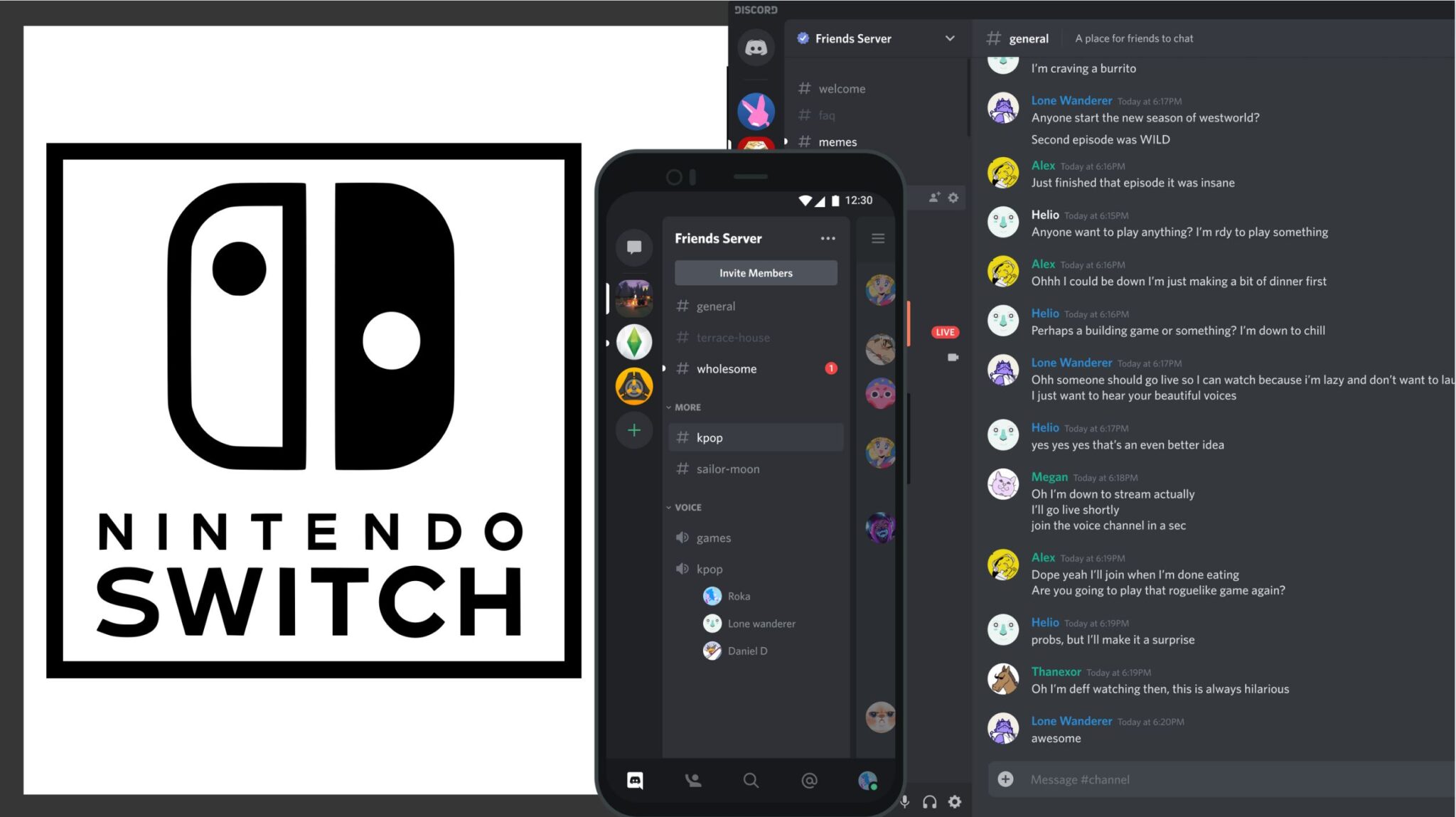Toggle the member list with the hamburger icon
1456x817 pixels.
[x=877, y=238]
